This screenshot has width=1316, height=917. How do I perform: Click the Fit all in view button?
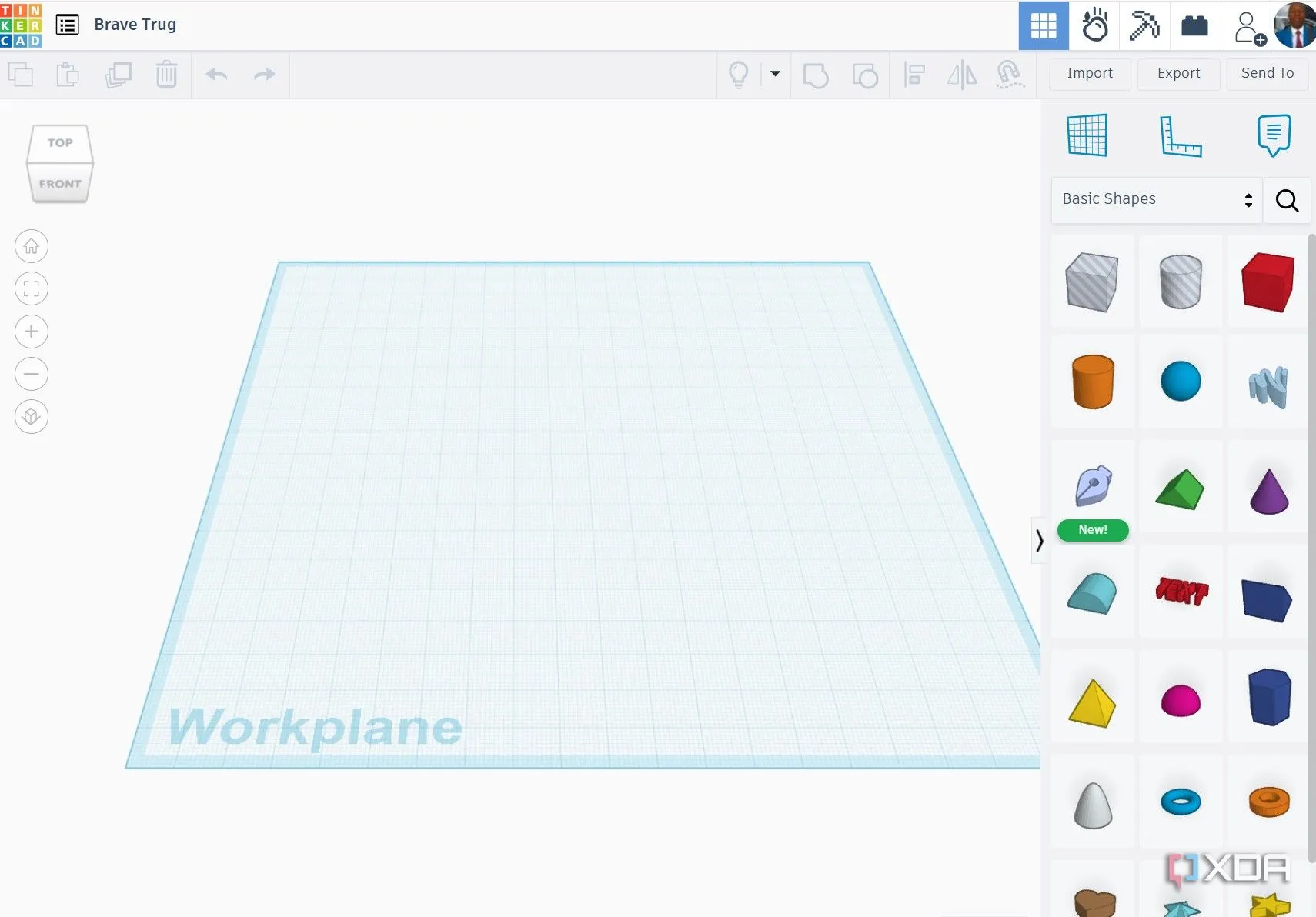32,289
